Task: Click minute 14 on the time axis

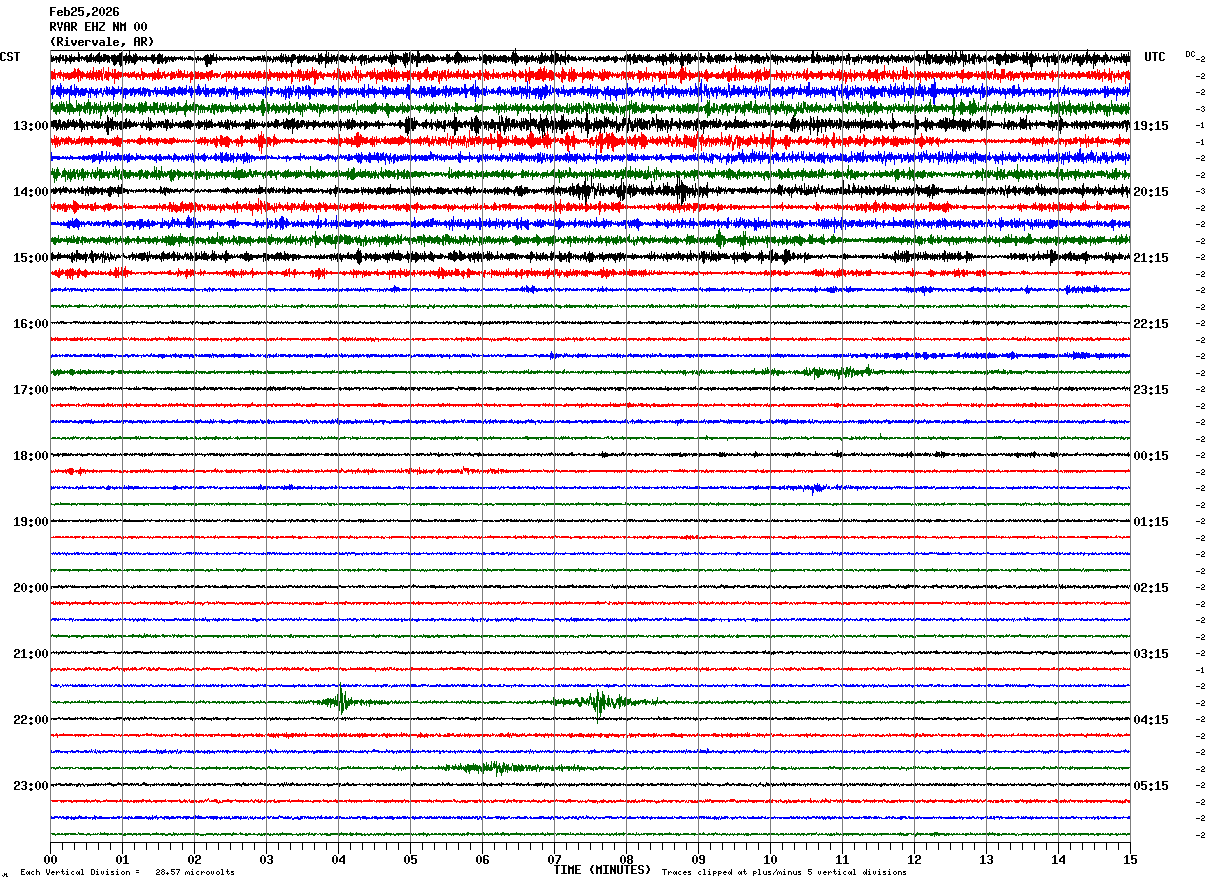Action: click(1058, 859)
